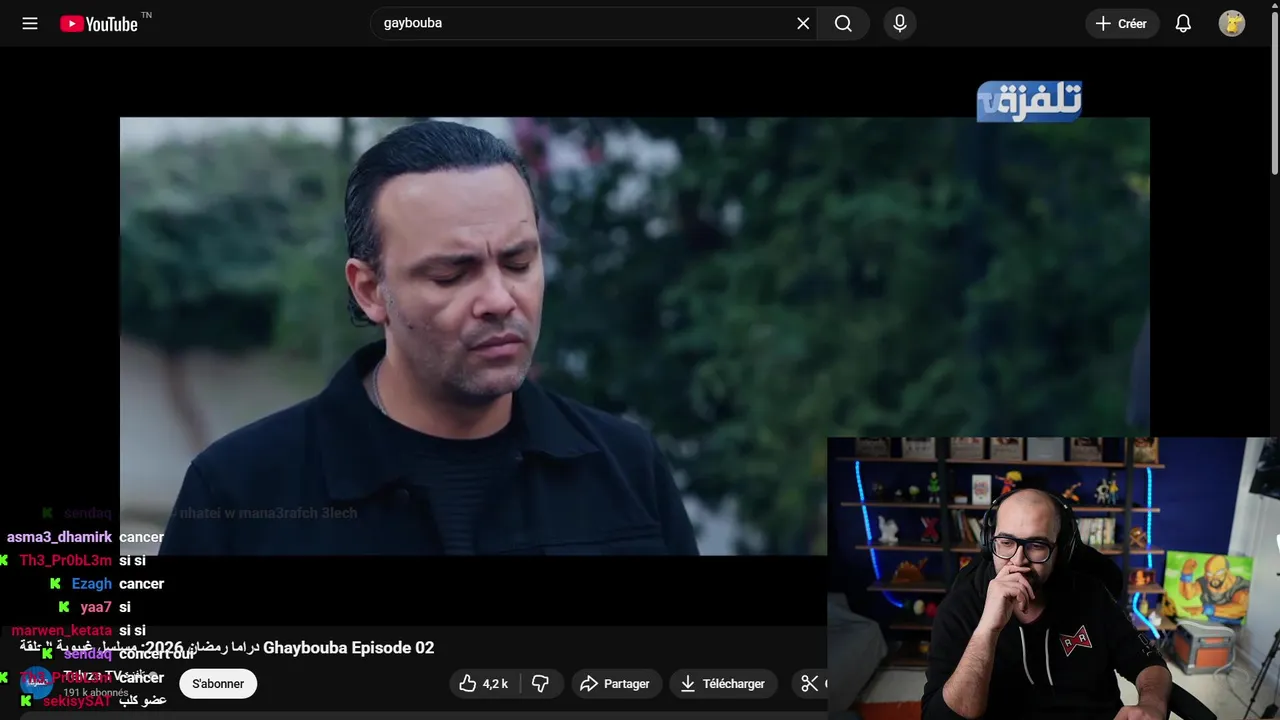Click the streamer webcam overlay
This screenshot has height=720, width=1280.
[1053, 578]
